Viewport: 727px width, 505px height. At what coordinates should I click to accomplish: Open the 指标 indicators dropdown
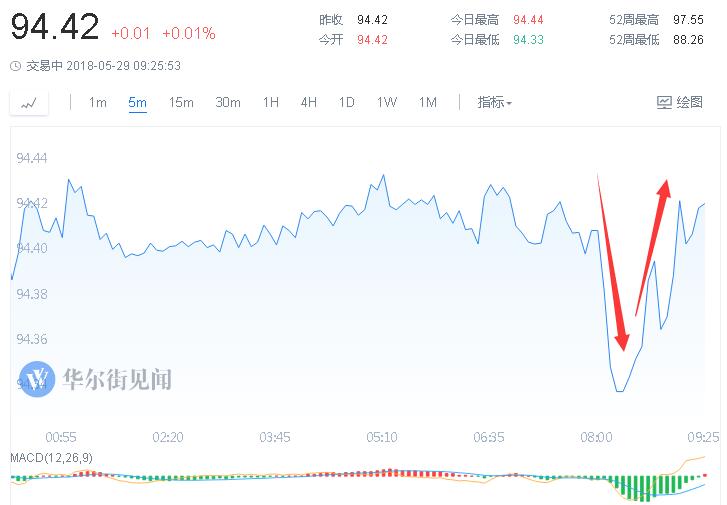(494, 102)
